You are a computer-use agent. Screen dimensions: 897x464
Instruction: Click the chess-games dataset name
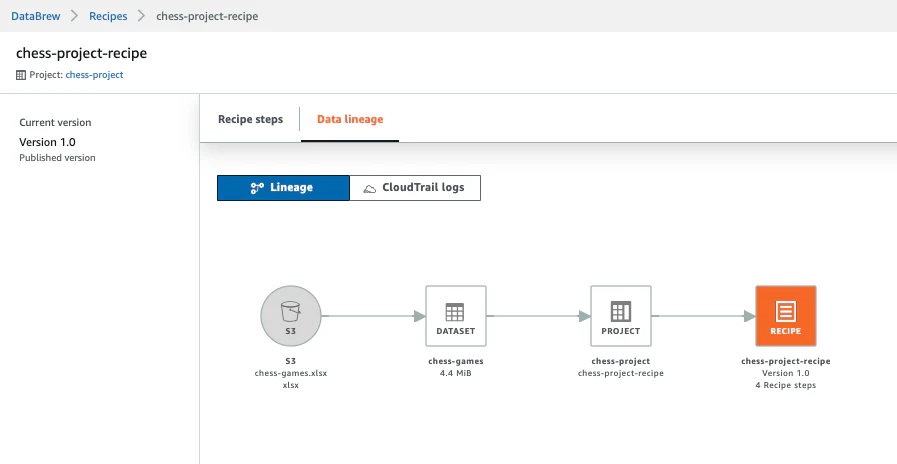(x=456, y=361)
